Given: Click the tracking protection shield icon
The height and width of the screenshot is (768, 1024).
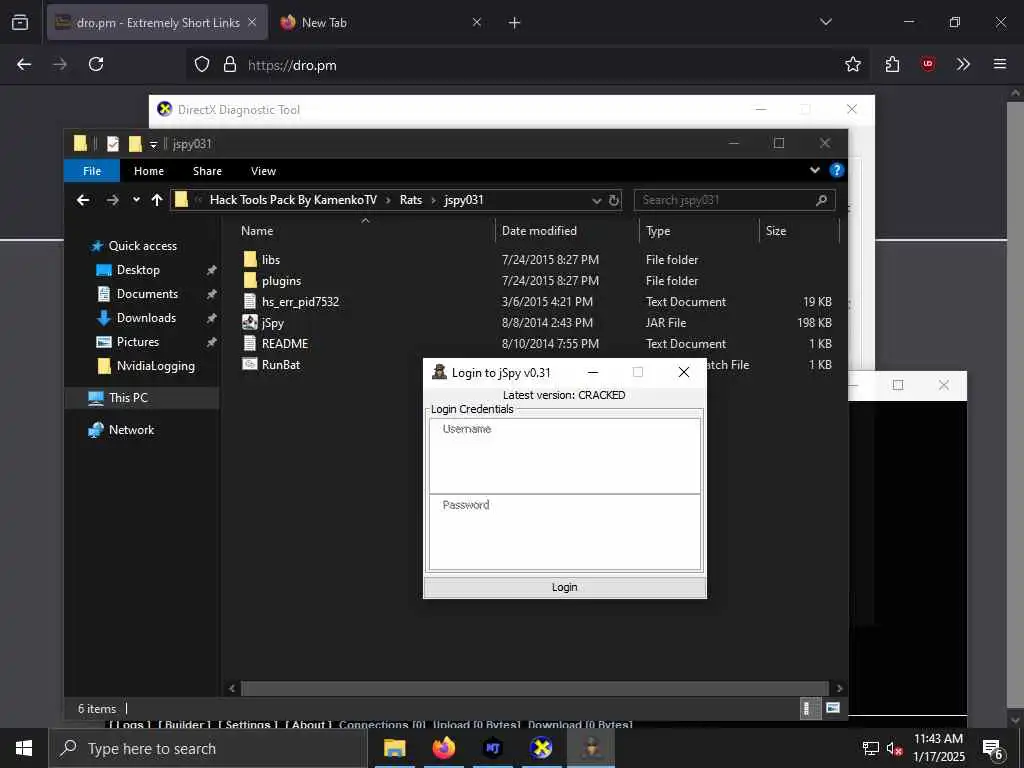Looking at the screenshot, I should click(202, 64).
